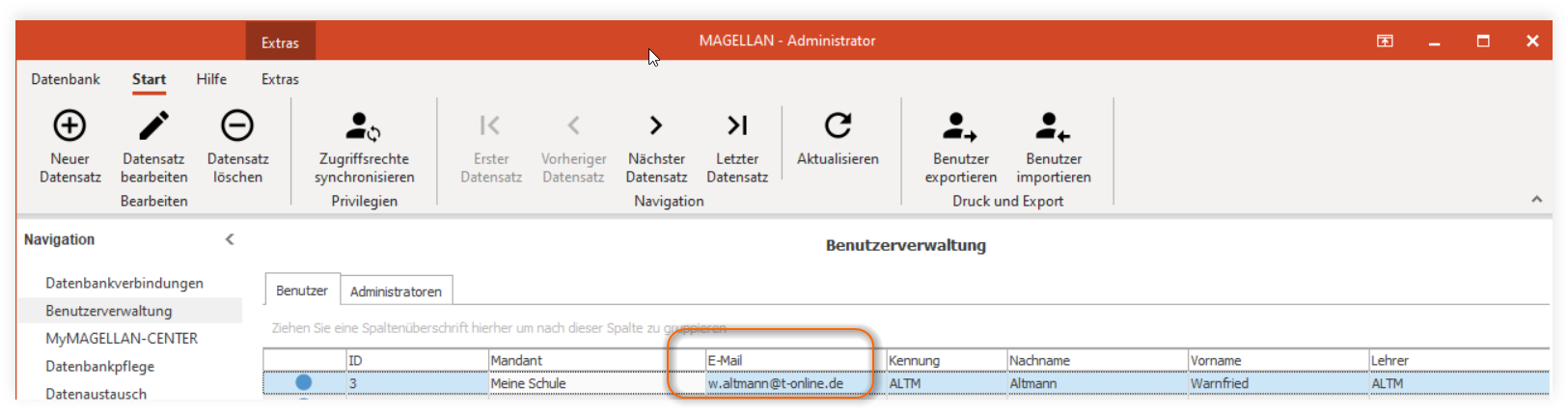Click Datensatz löschen minus icon
This screenshot has height=415, width=1568.
[x=237, y=125]
